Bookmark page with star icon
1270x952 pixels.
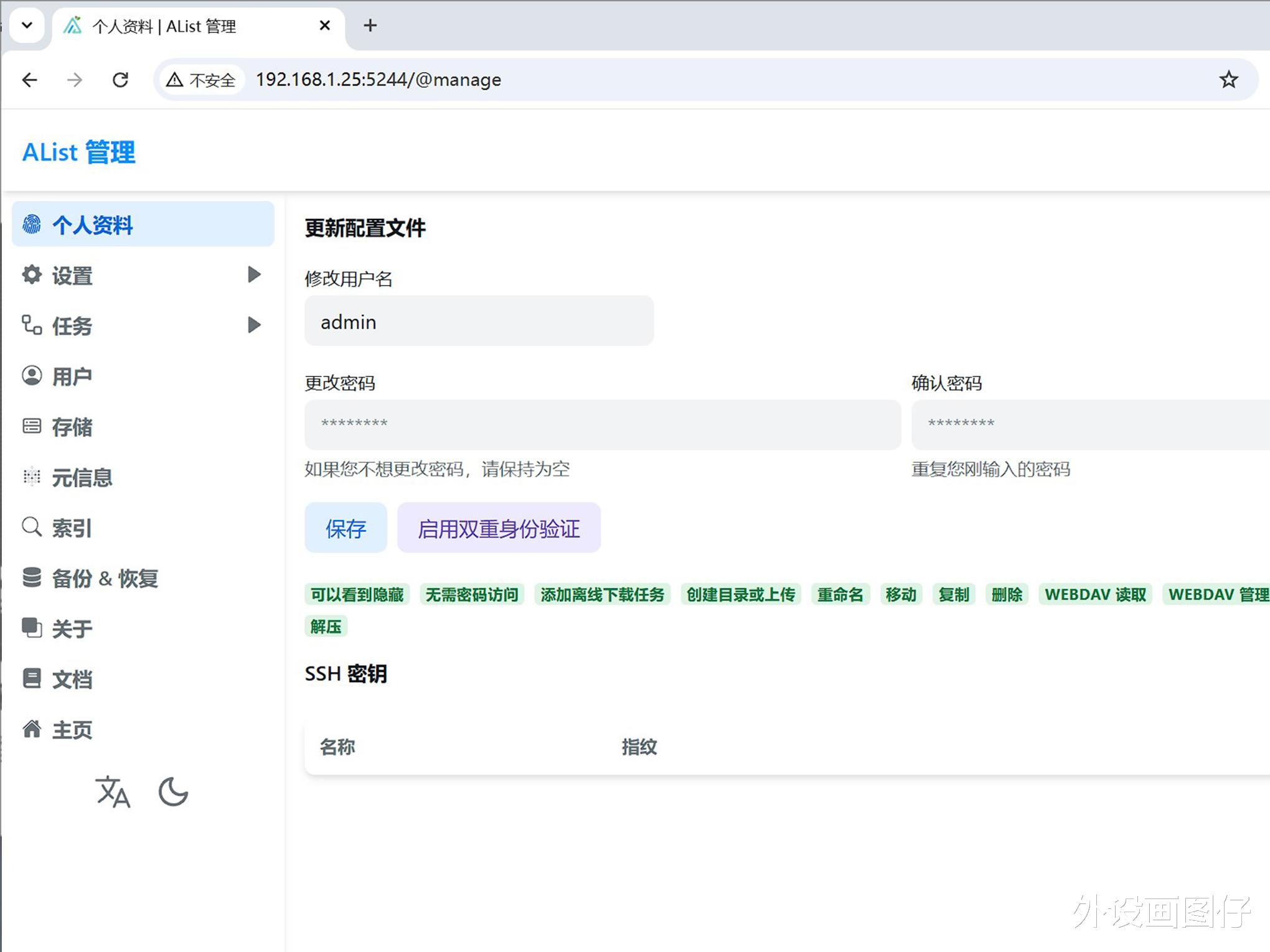tap(1228, 80)
